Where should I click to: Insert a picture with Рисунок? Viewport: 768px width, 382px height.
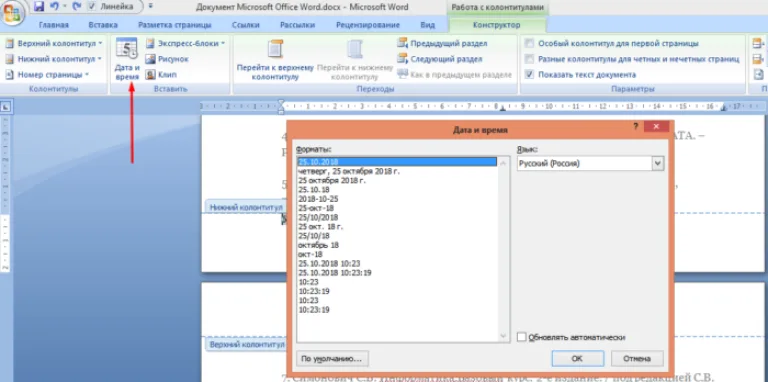click(x=167, y=59)
